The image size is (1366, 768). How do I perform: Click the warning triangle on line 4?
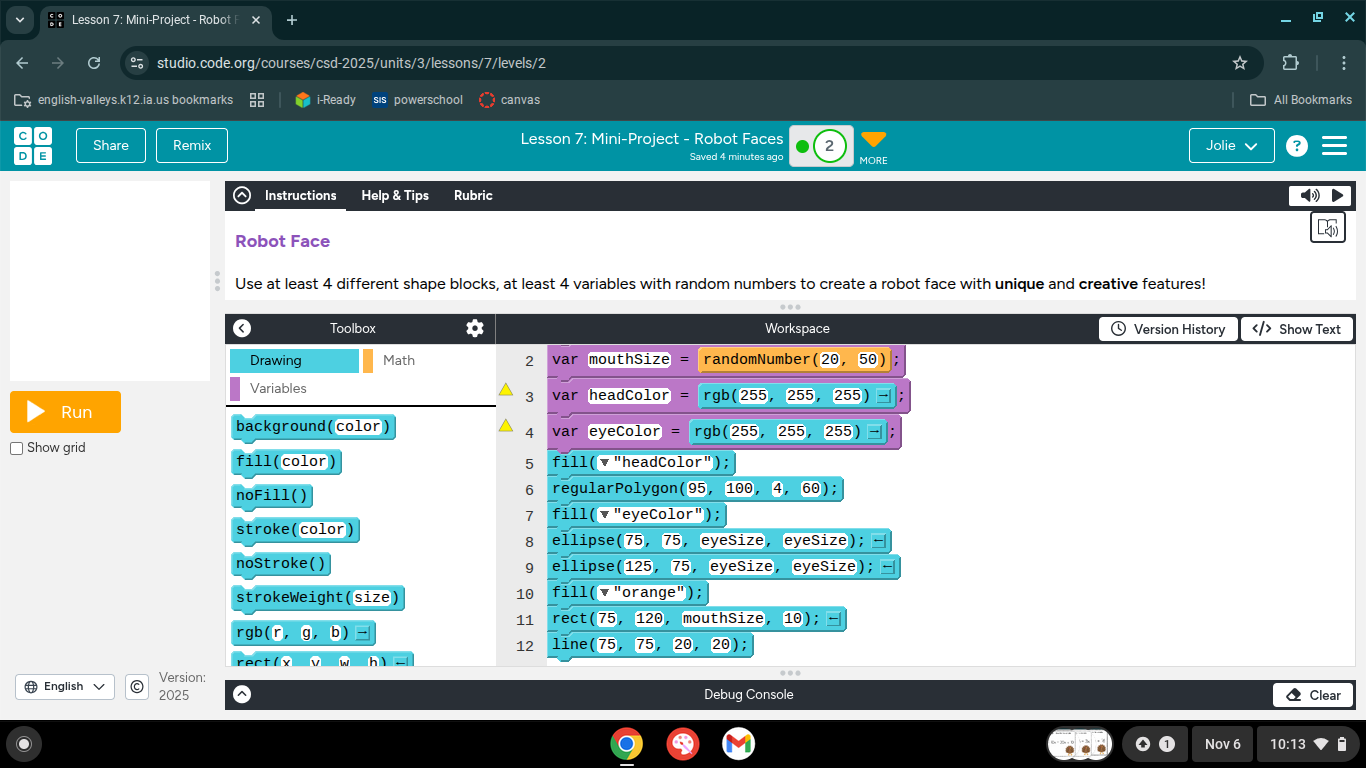(506, 426)
